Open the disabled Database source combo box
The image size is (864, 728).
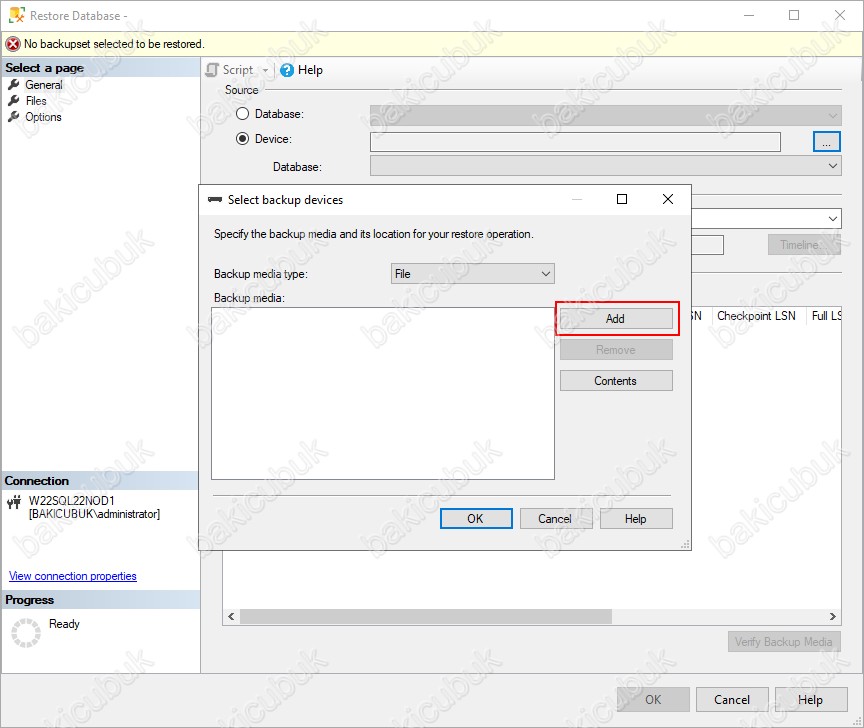point(606,115)
